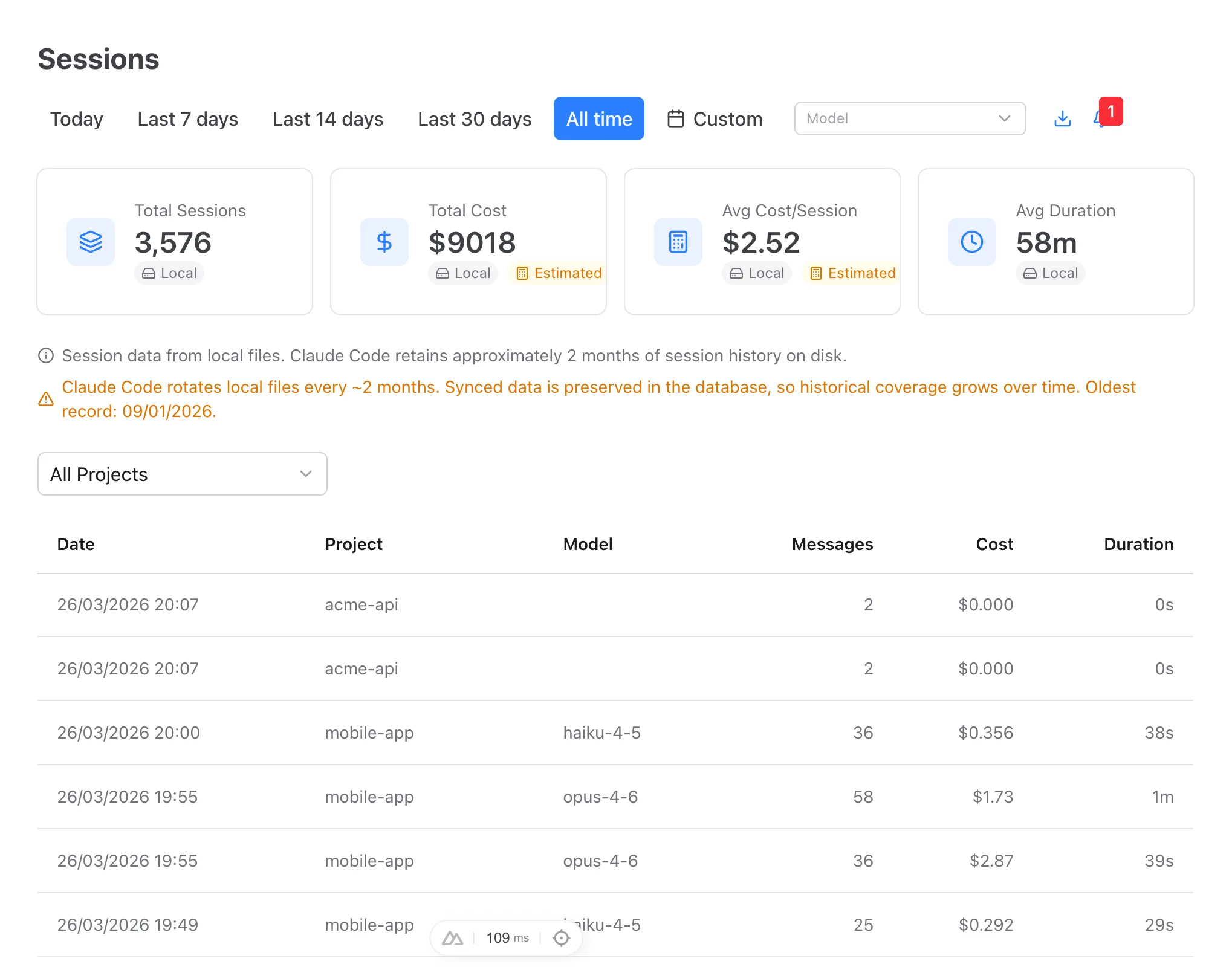Image resolution: width=1232 pixels, height=967 pixels.
Task: Click the orange warning triangle icon
Action: point(46,399)
